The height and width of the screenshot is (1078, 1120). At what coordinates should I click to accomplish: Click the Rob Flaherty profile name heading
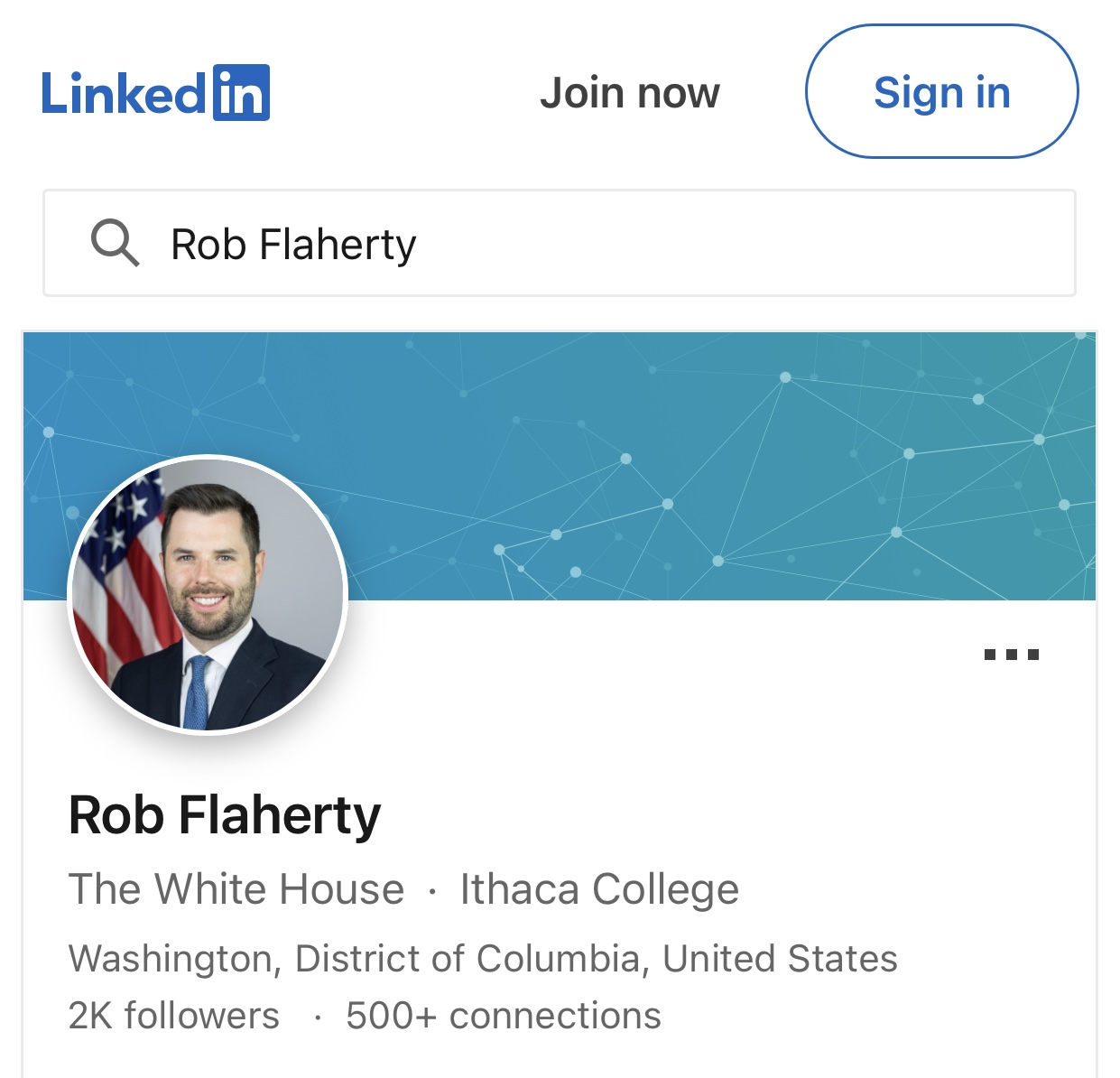tap(225, 815)
